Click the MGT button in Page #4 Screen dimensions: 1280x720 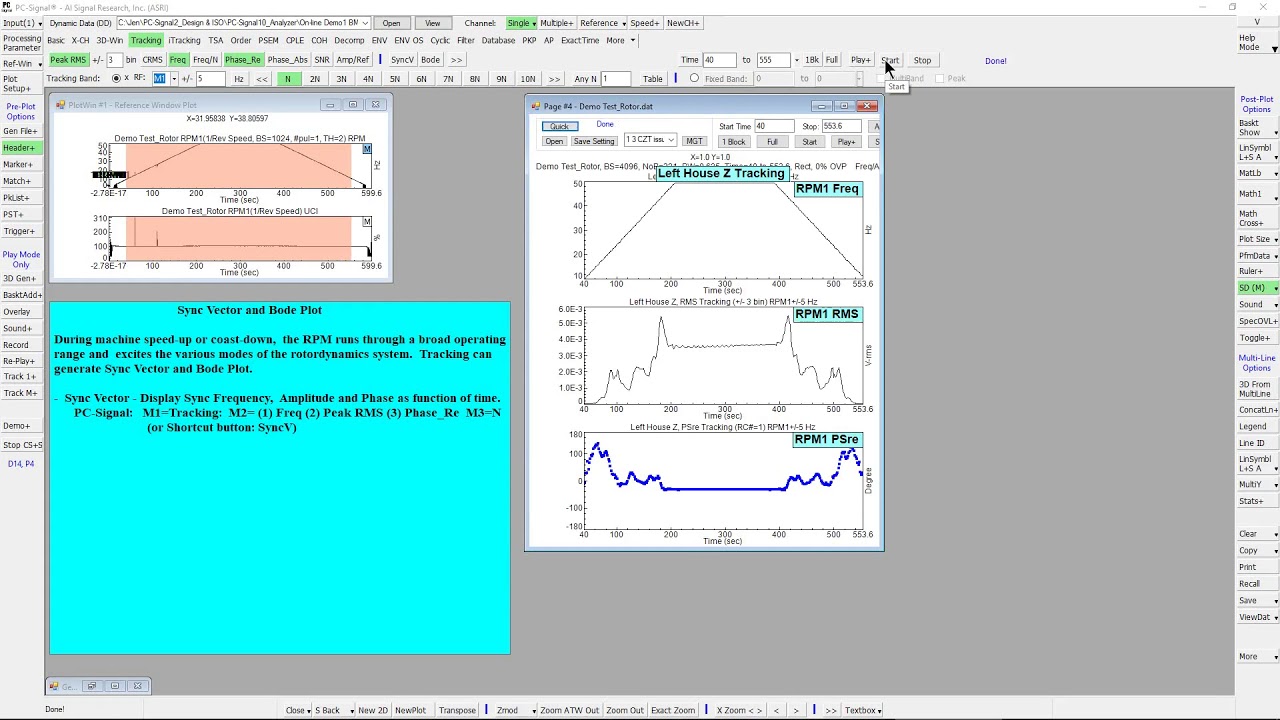click(x=694, y=141)
